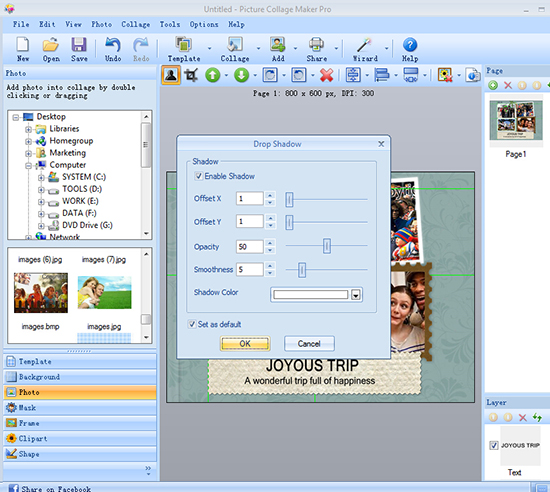Open the Tools menu
550x492 pixels.
170,24
